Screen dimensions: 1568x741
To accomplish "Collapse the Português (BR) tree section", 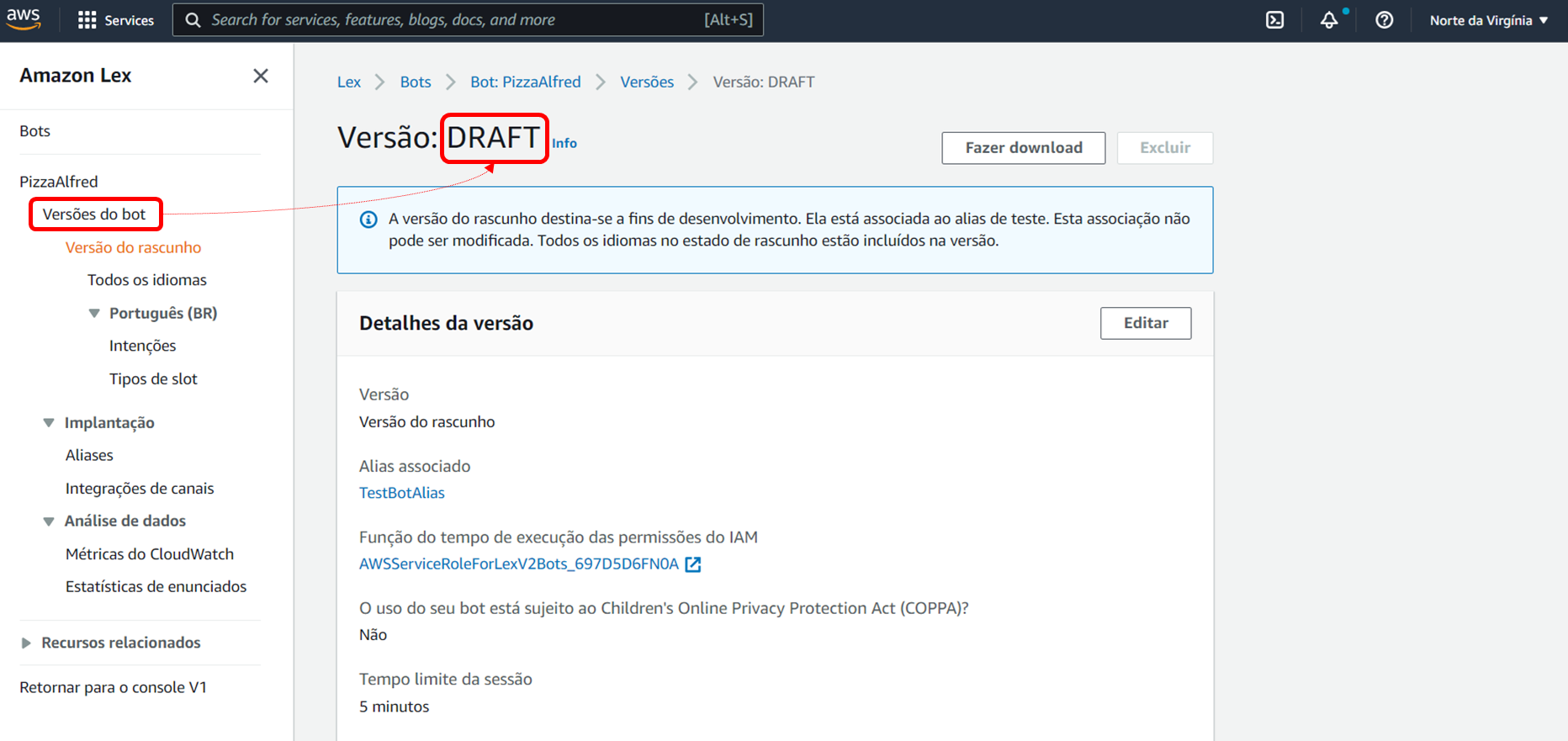I will (94, 313).
